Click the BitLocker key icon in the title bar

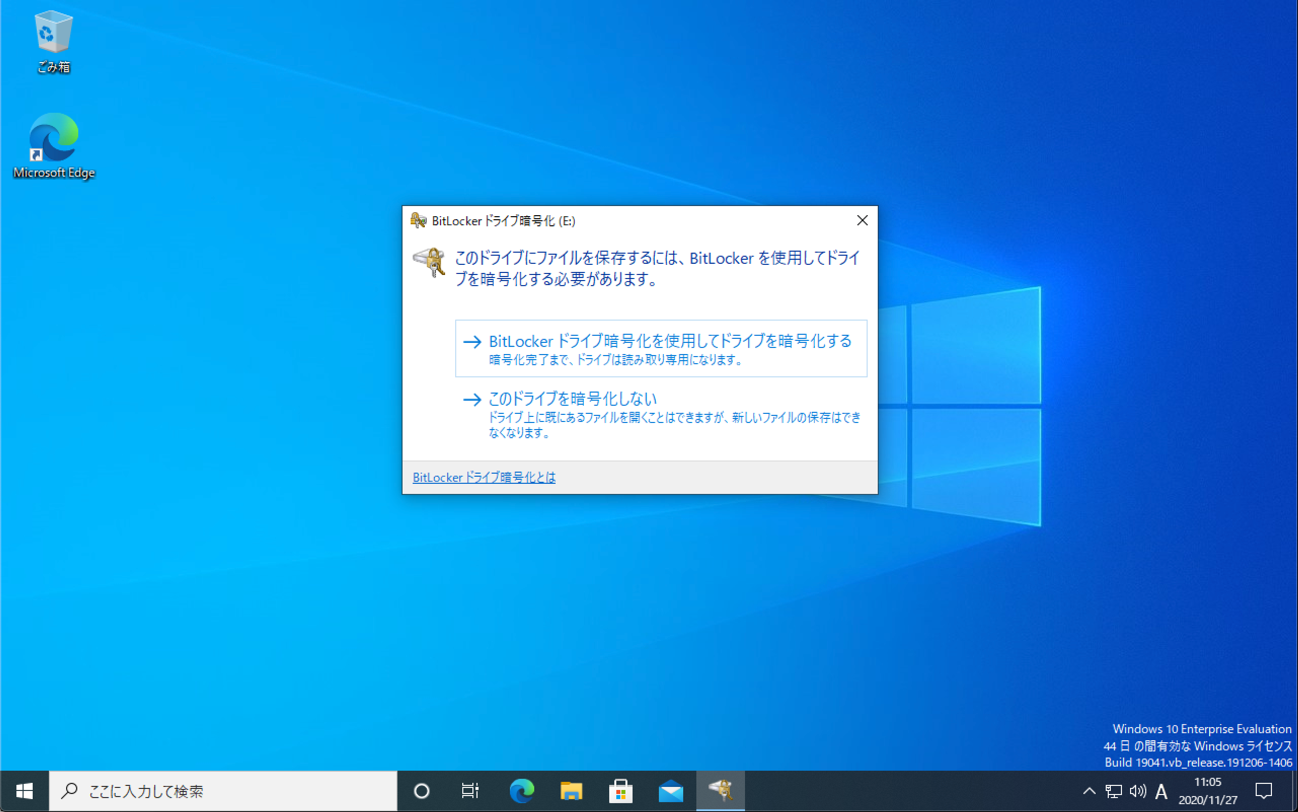[419, 221]
